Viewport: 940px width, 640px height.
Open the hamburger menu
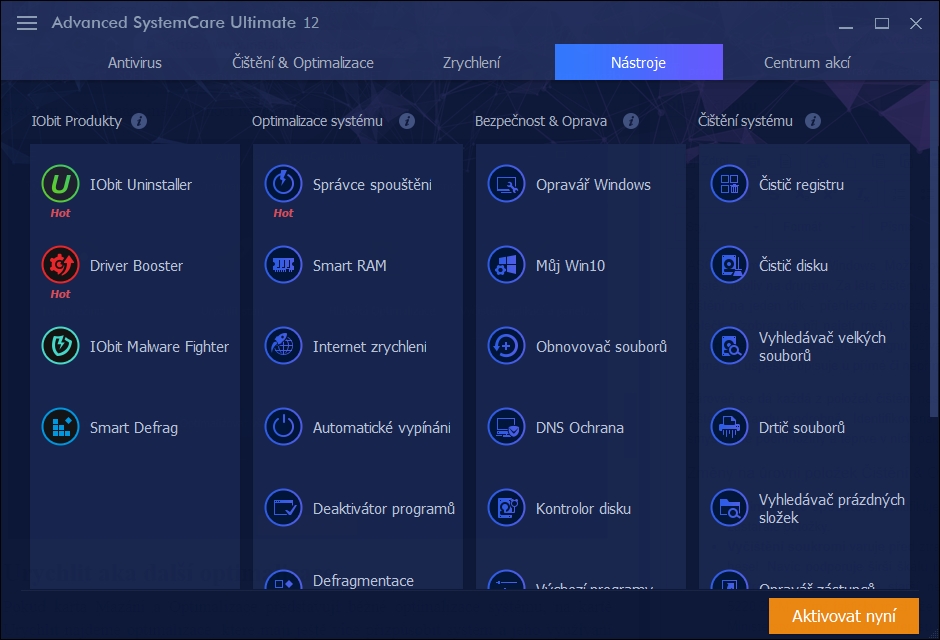pyautogui.click(x=26, y=23)
